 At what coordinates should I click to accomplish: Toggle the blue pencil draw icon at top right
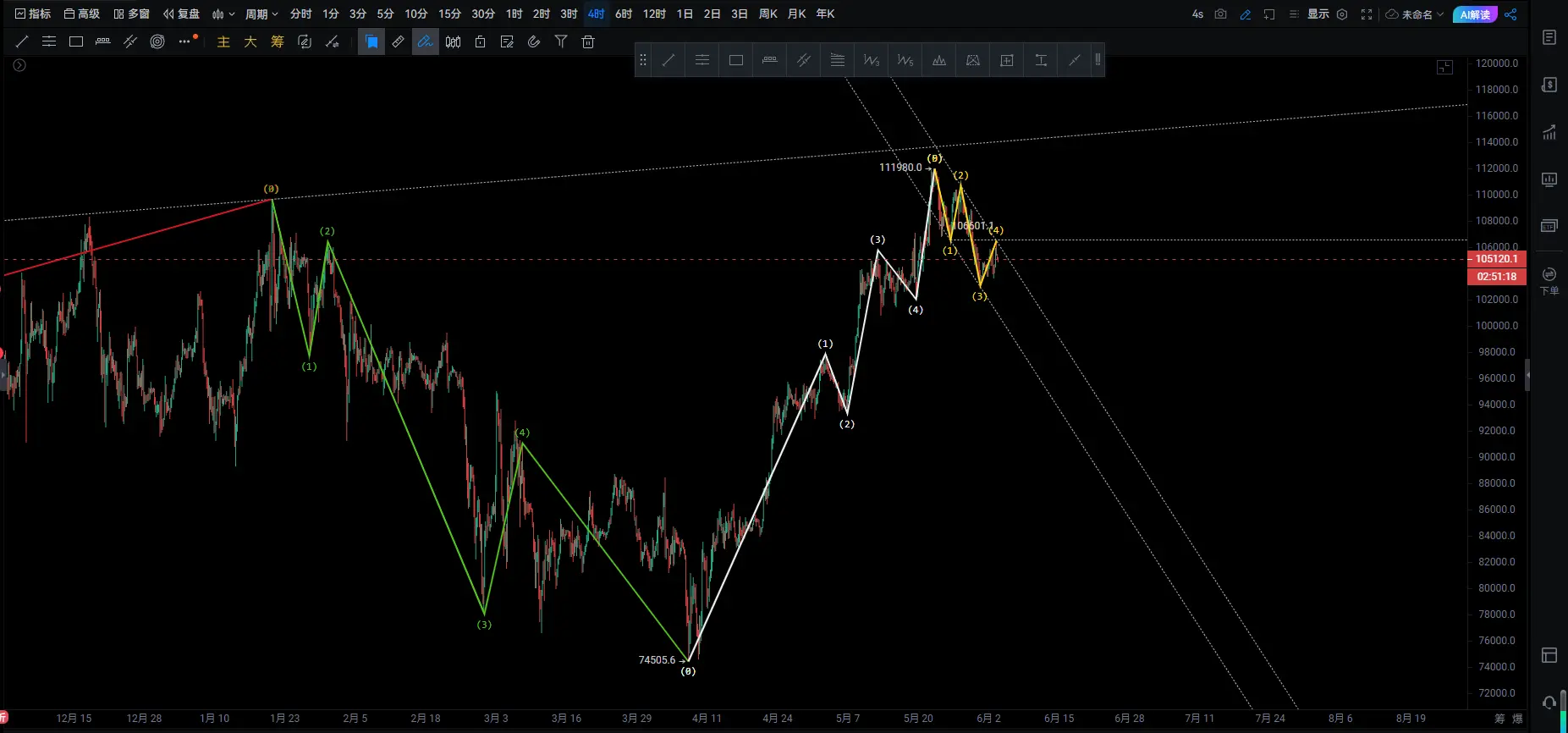coord(1245,14)
